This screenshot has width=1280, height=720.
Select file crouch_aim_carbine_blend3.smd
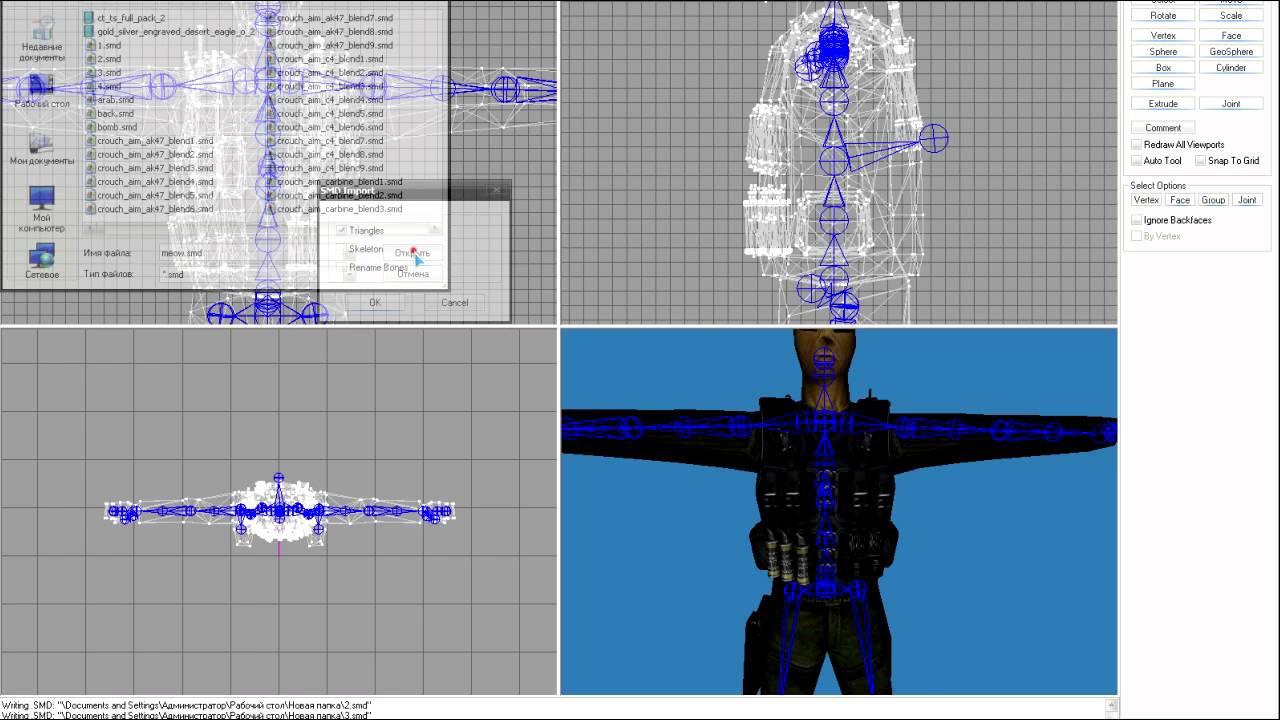pos(340,209)
